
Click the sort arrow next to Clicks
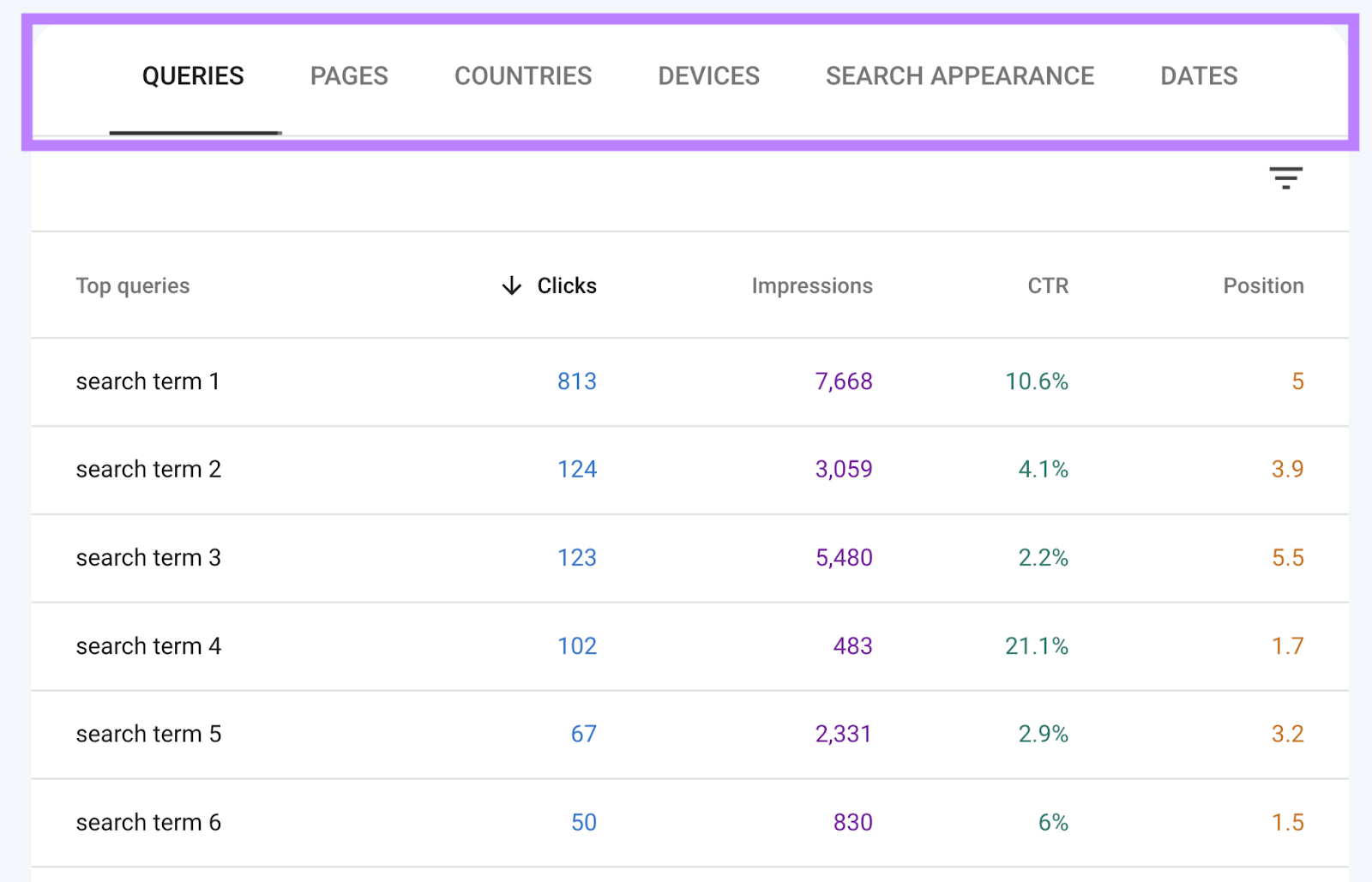click(x=510, y=285)
